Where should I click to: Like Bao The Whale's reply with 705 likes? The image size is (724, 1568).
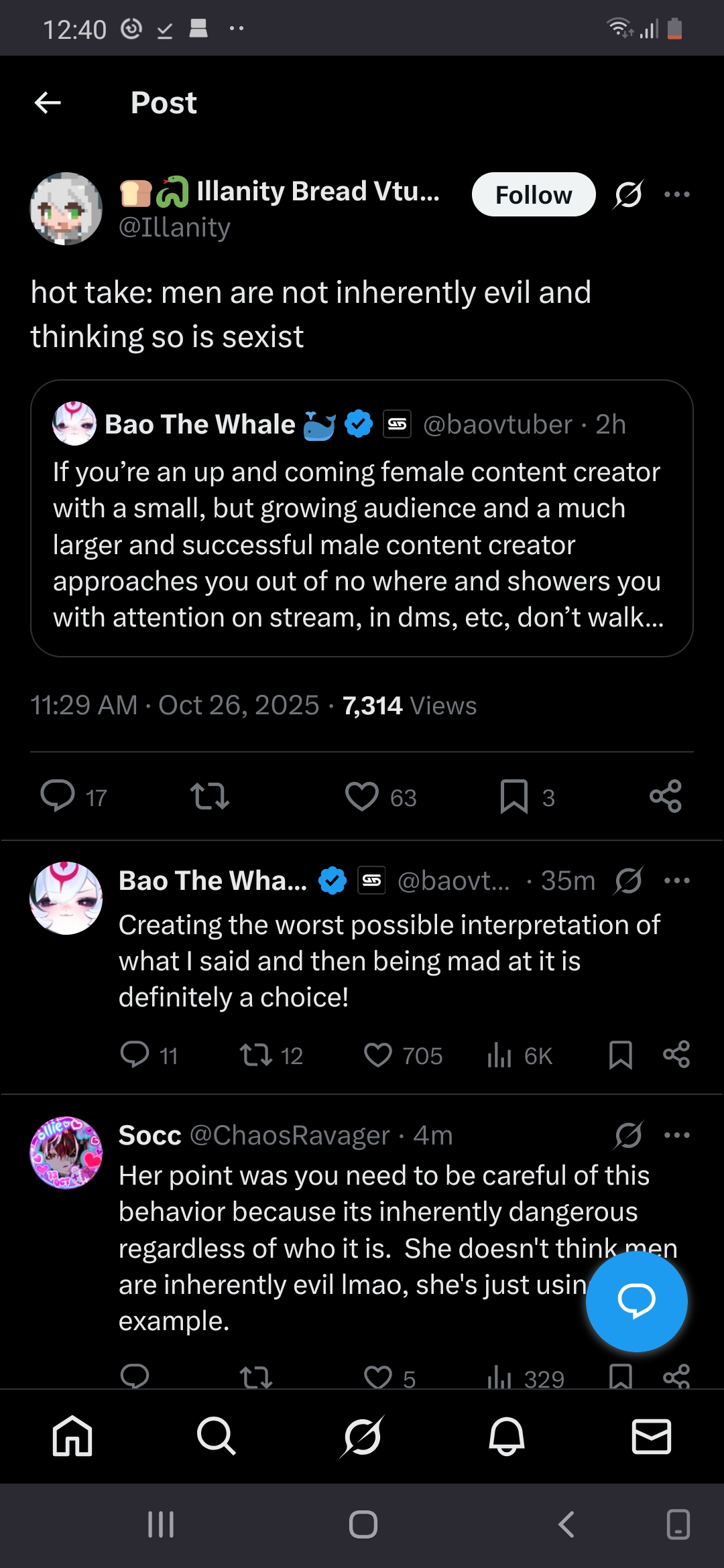click(378, 1055)
